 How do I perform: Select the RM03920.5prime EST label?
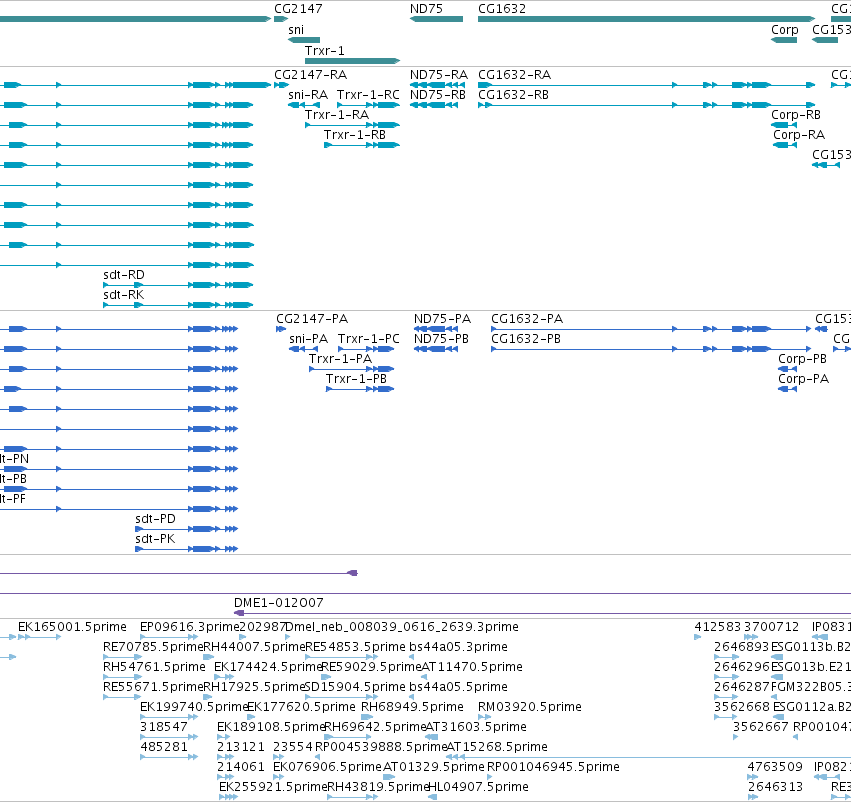coord(529,707)
